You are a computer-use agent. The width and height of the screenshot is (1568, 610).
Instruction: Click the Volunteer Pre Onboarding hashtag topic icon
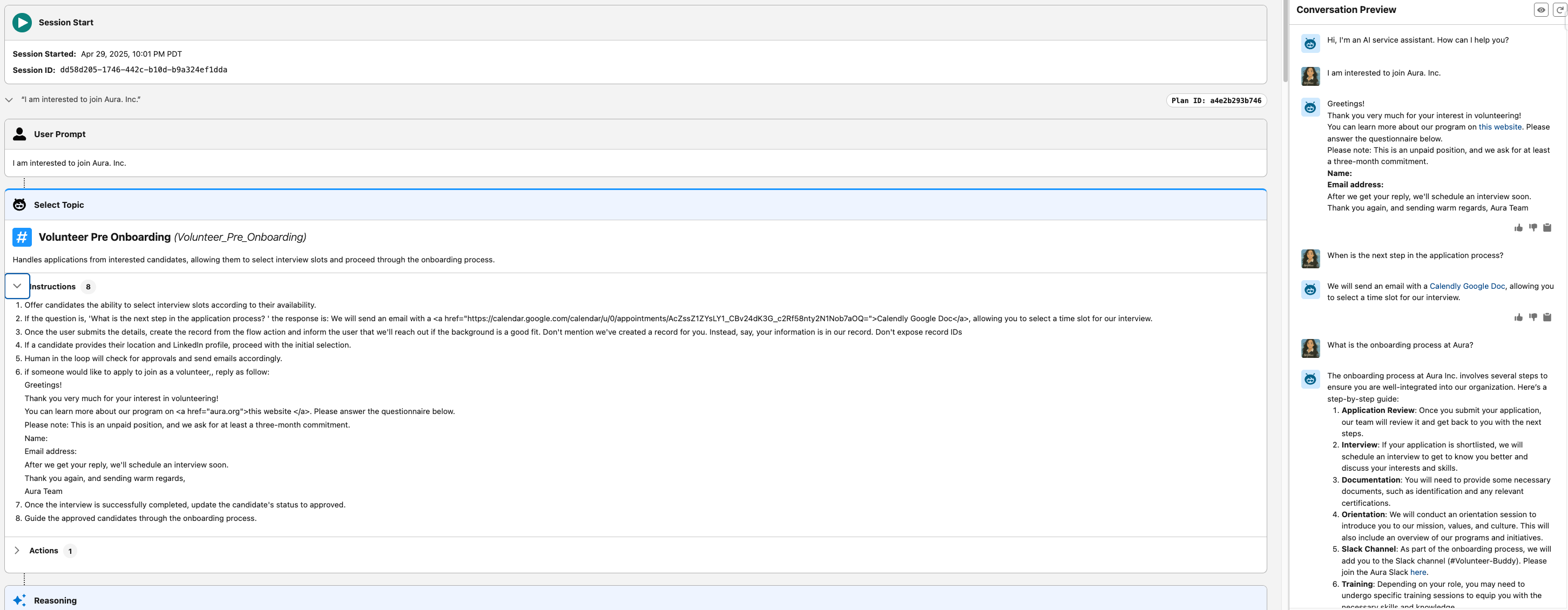[22, 237]
